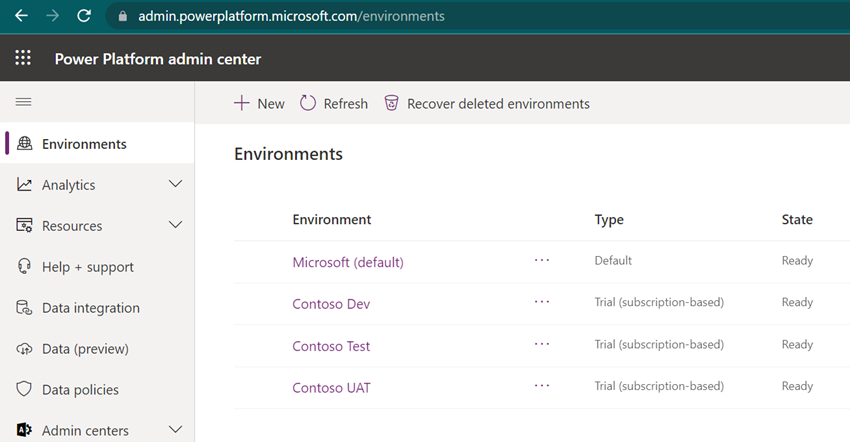Reload the page with browser refresh icon
Image resolution: width=850 pixels, height=442 pixels.
click(84, 16)
